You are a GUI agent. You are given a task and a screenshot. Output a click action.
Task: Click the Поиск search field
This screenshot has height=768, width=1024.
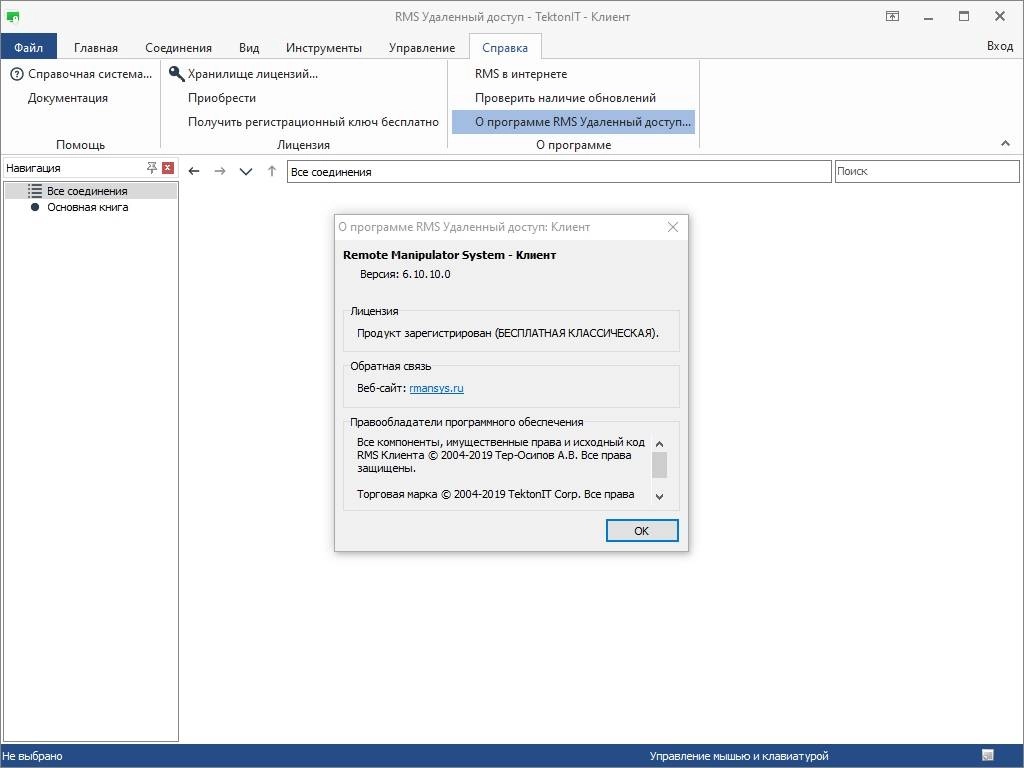[927, 171]
